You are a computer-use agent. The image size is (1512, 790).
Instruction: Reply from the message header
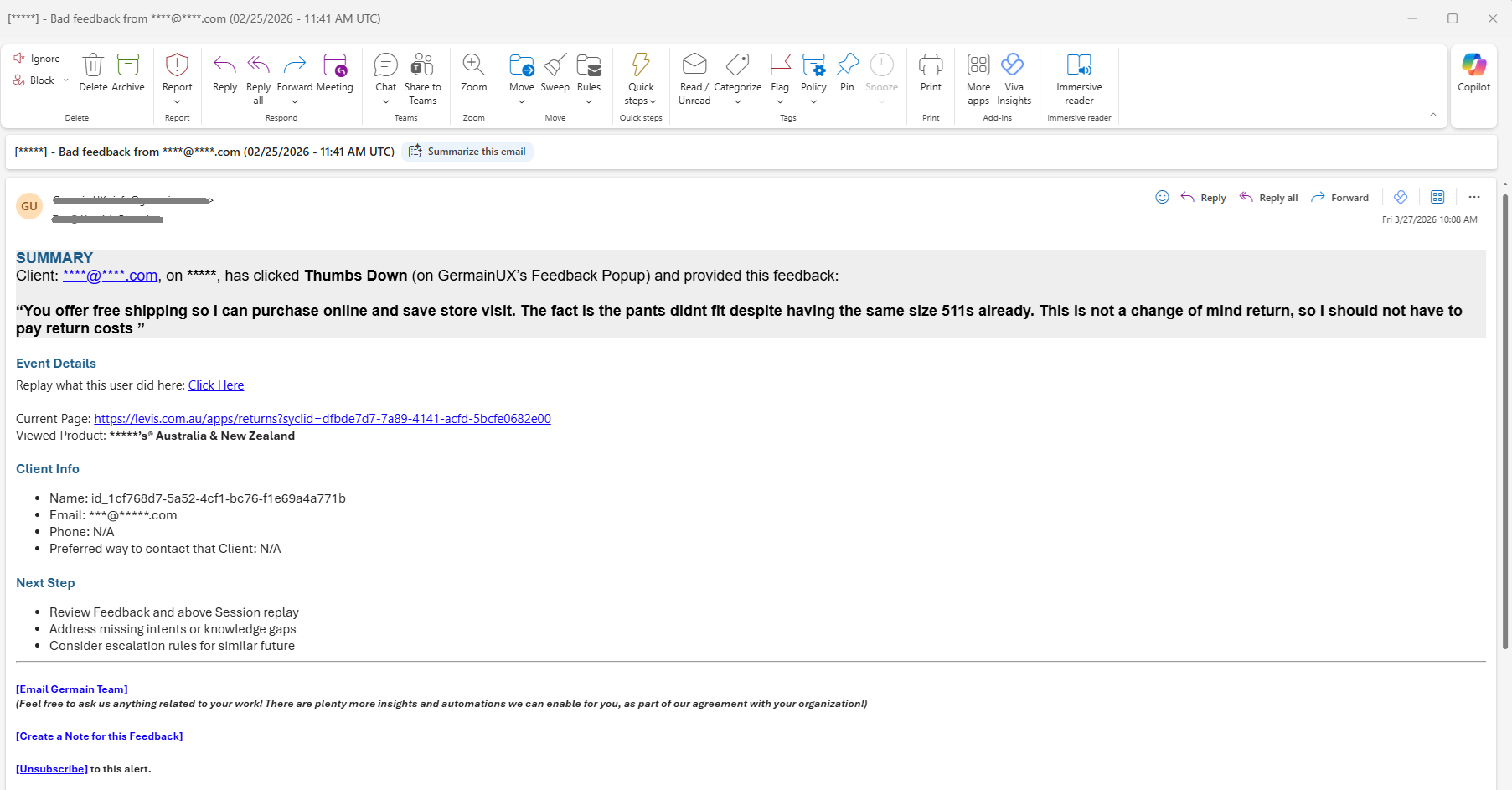tap(1204, 198)
